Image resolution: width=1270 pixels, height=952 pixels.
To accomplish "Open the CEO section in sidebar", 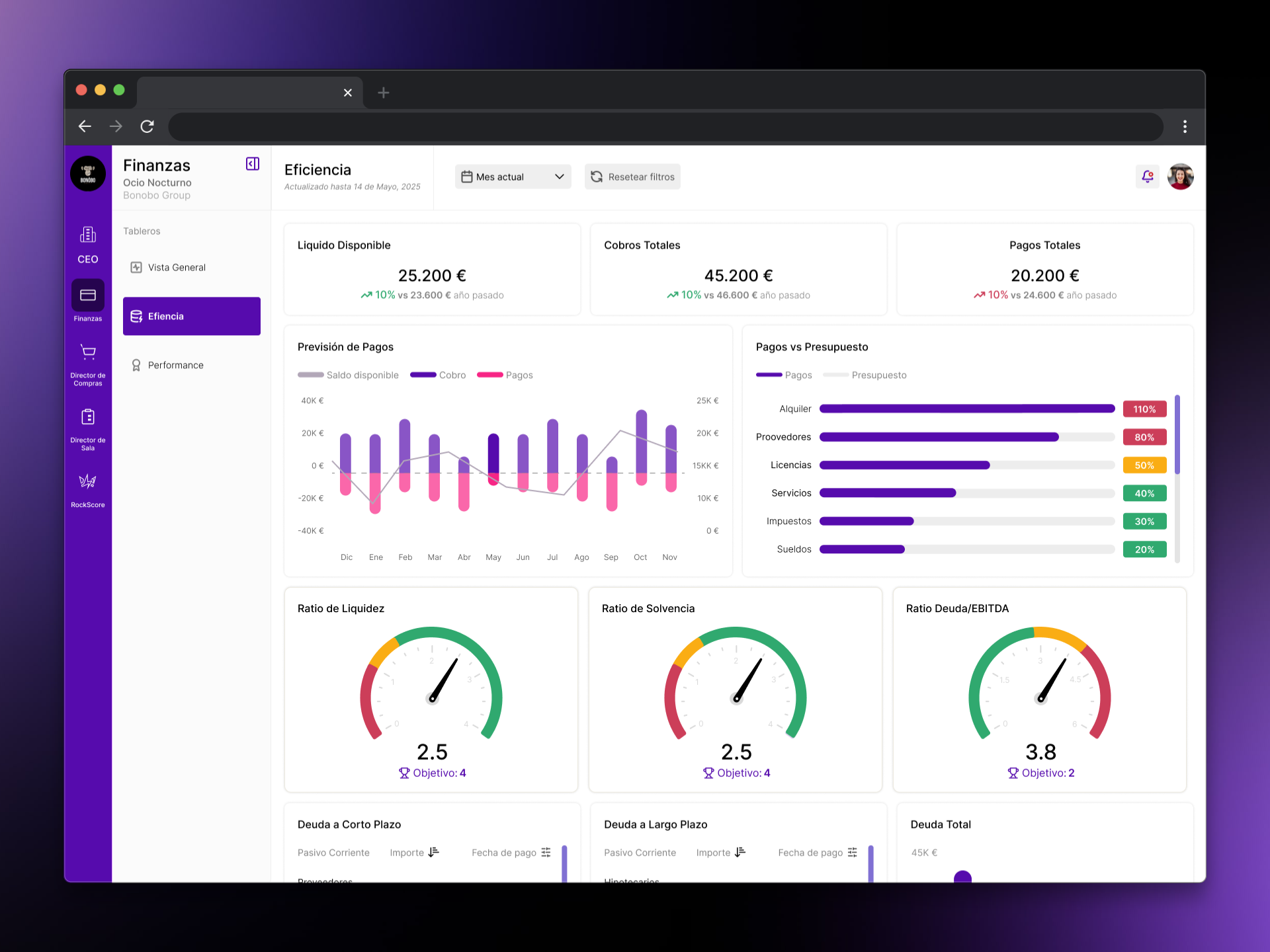I will point(87,245).
